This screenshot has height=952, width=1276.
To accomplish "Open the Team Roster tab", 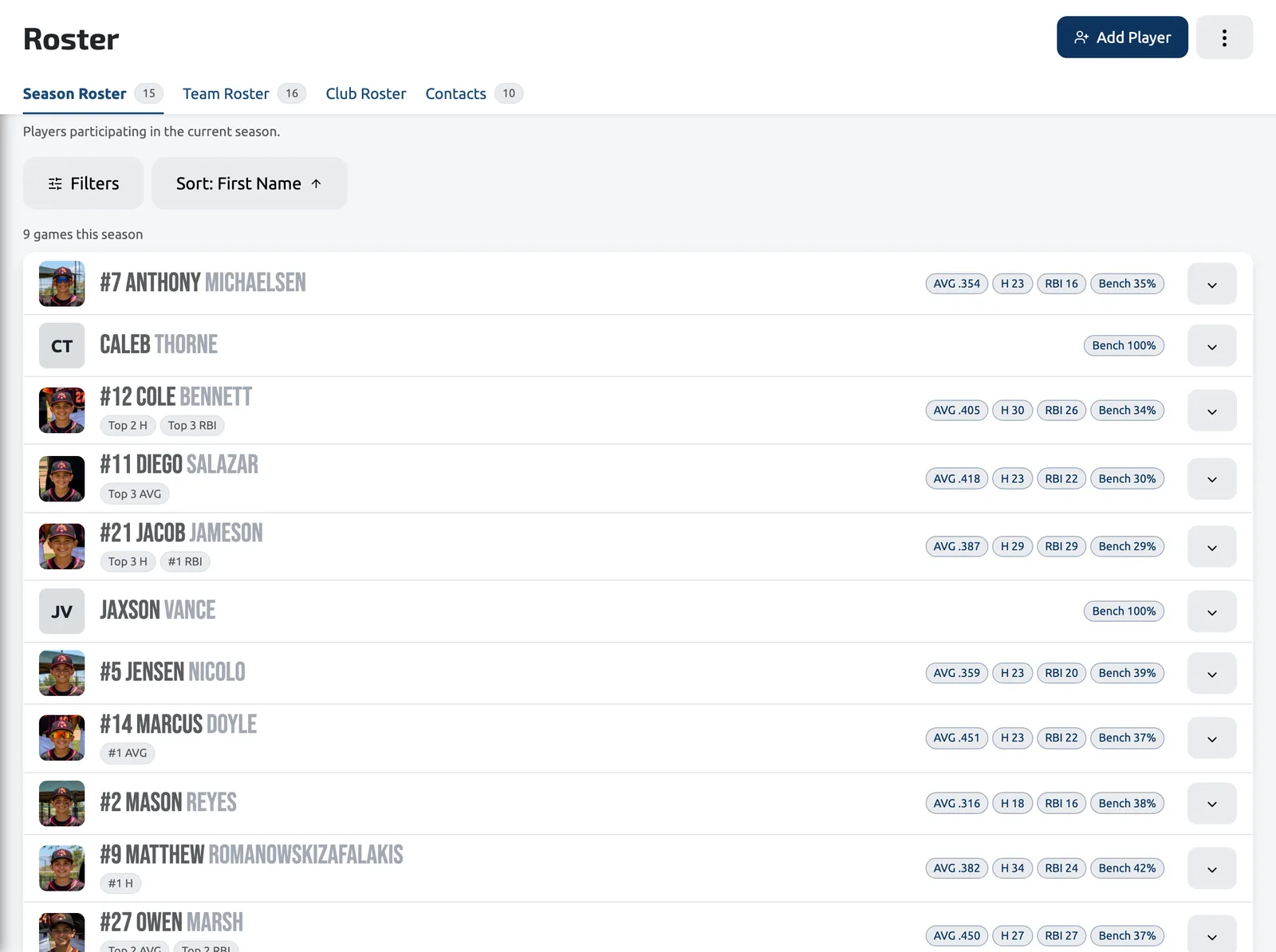I will (x=244, y=94).
